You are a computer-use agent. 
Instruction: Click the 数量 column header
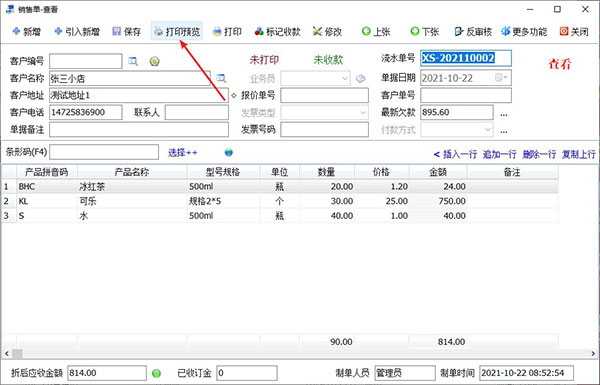[x=327, y=172]
